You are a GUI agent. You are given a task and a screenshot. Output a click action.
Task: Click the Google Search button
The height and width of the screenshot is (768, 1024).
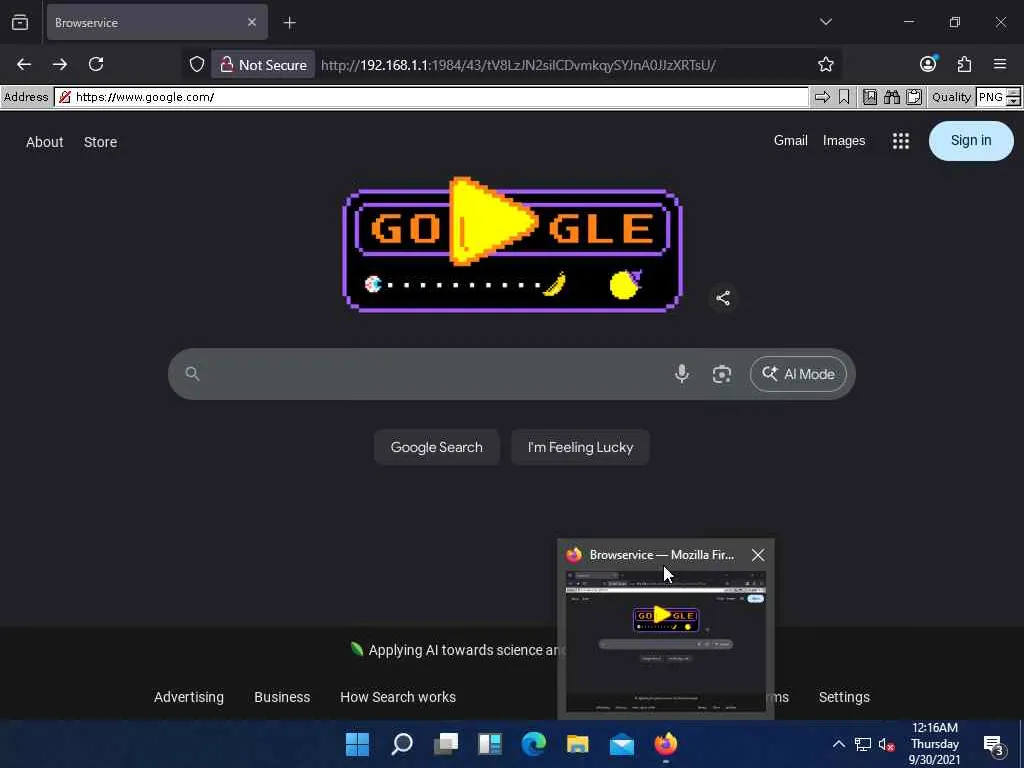[436, 447]
